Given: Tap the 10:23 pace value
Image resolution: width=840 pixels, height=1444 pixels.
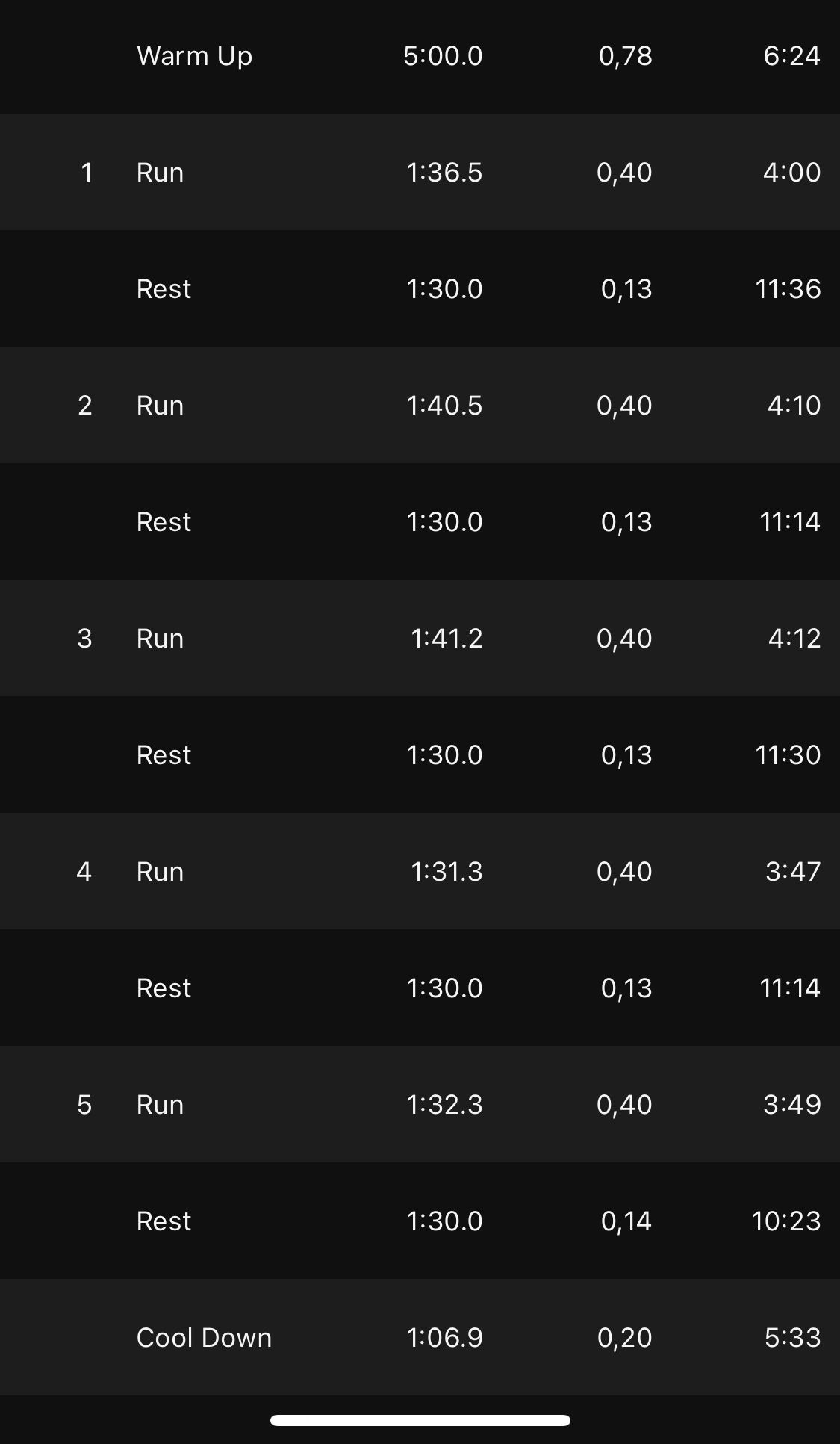Looking at the screenshot, I should point(786,1221).
